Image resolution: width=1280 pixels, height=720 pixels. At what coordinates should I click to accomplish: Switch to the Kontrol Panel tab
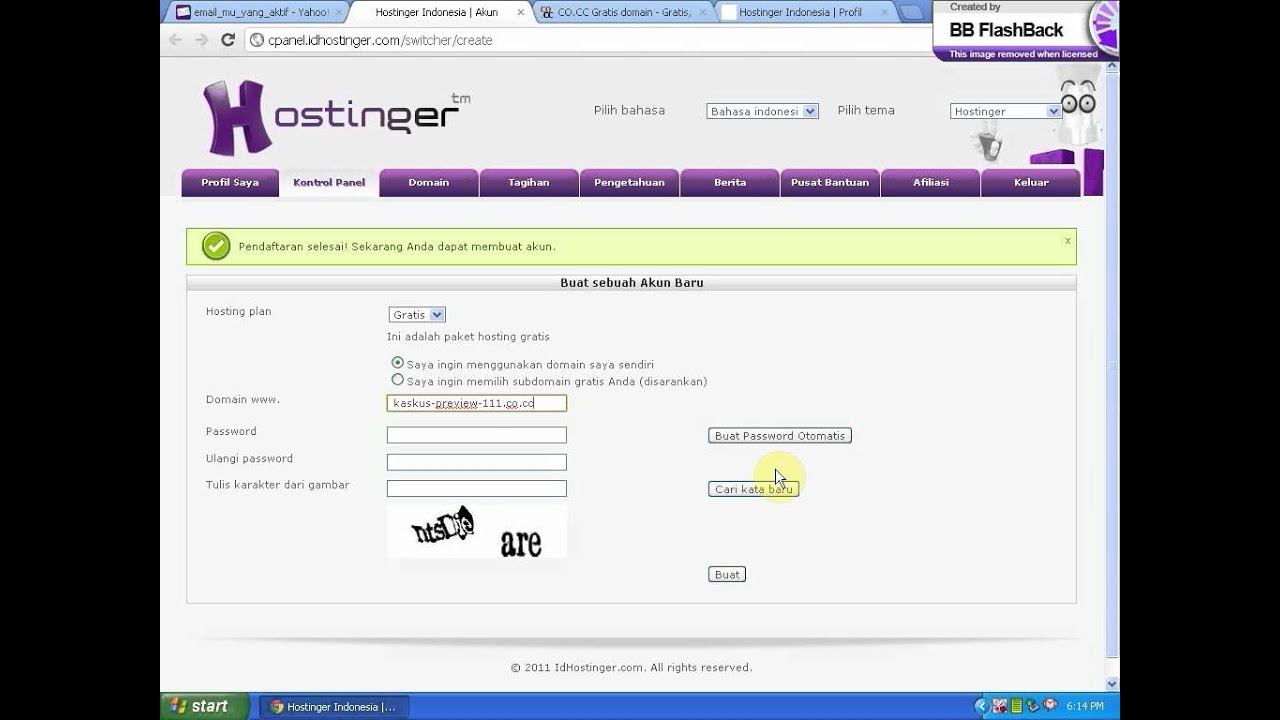[x=329, y=183]
